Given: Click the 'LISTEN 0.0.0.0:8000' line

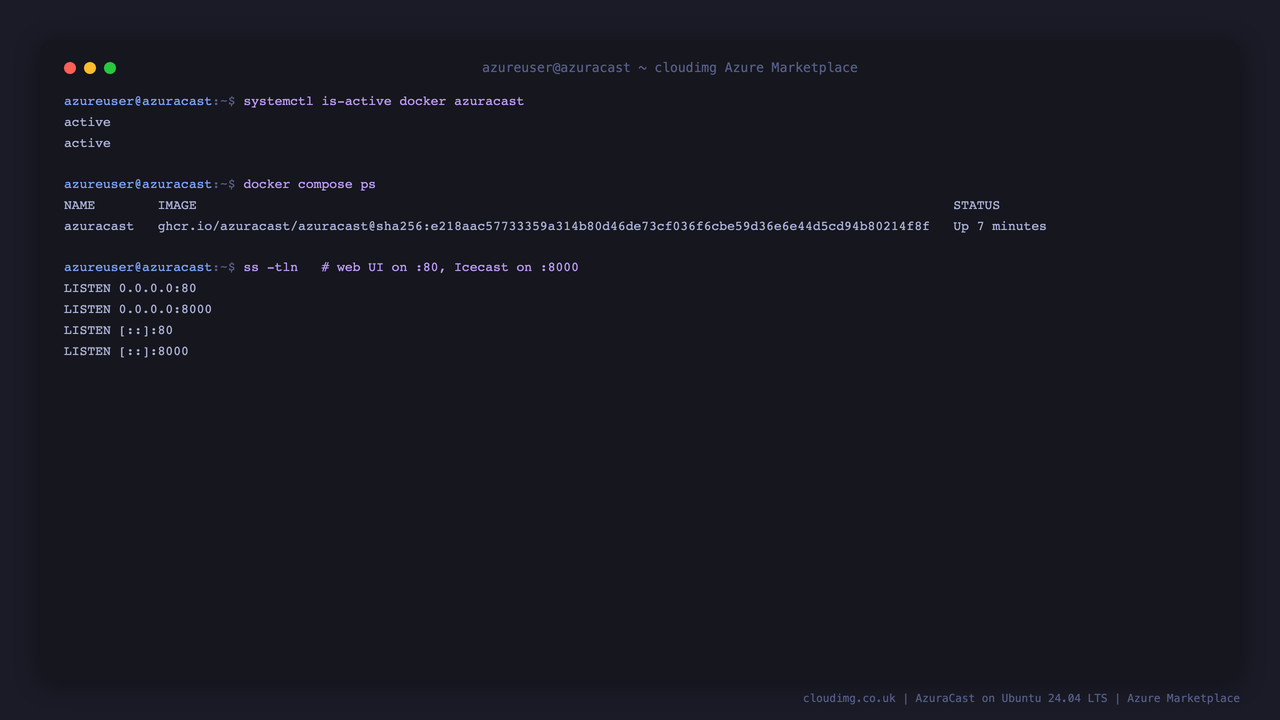Looking at the screenshot, I should tap(138, 309).
